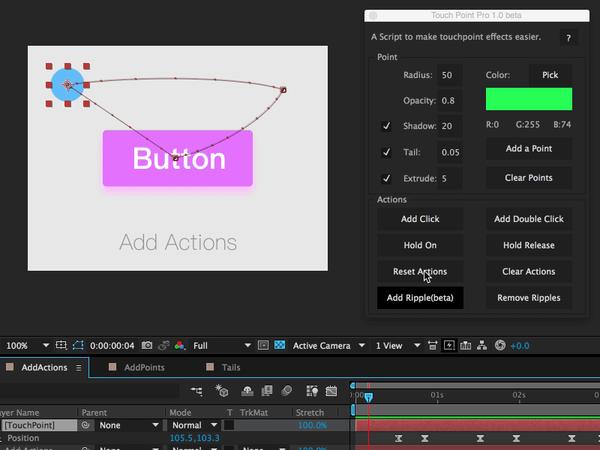600x450 pixels.
Task: Enable the Frame Blending icon in the timeline
Action: (x=267, y=391)
